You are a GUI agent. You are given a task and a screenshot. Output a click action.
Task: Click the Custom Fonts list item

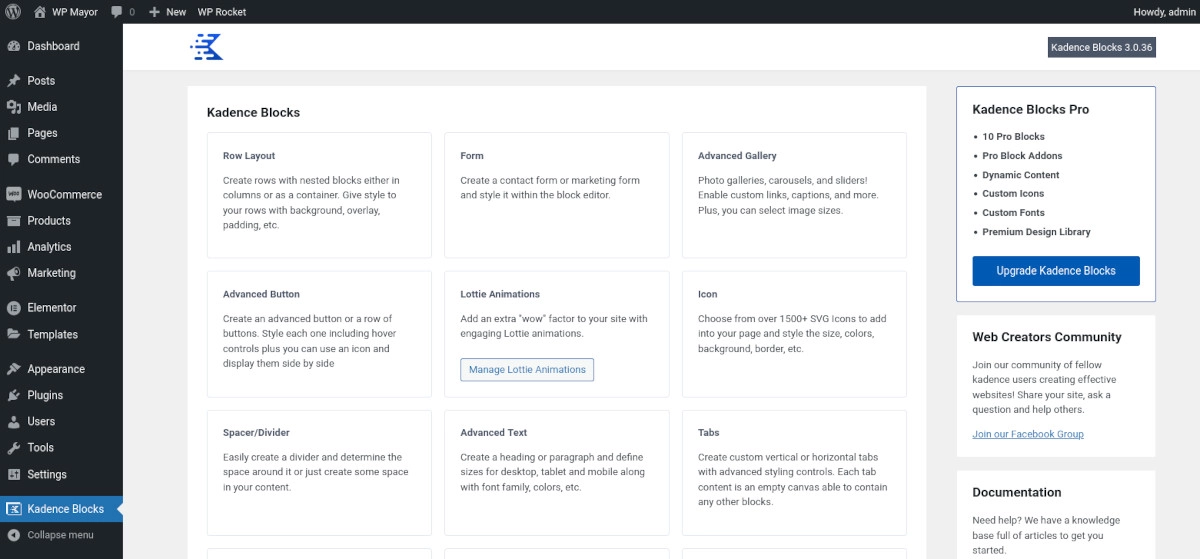click(1013, 213)
